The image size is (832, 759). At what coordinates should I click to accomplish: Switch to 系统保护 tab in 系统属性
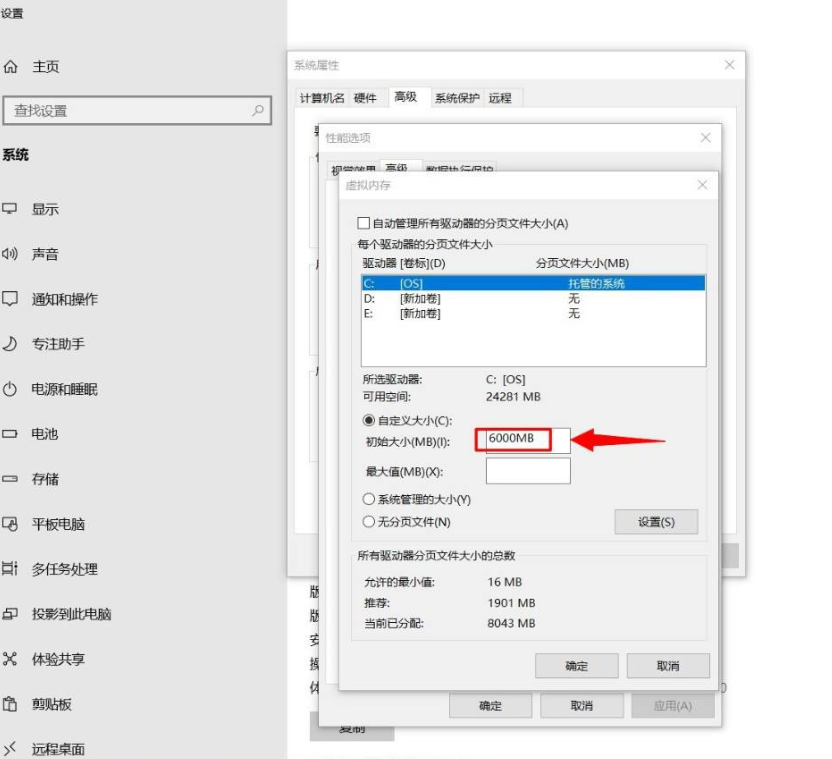tap(457, 98)
